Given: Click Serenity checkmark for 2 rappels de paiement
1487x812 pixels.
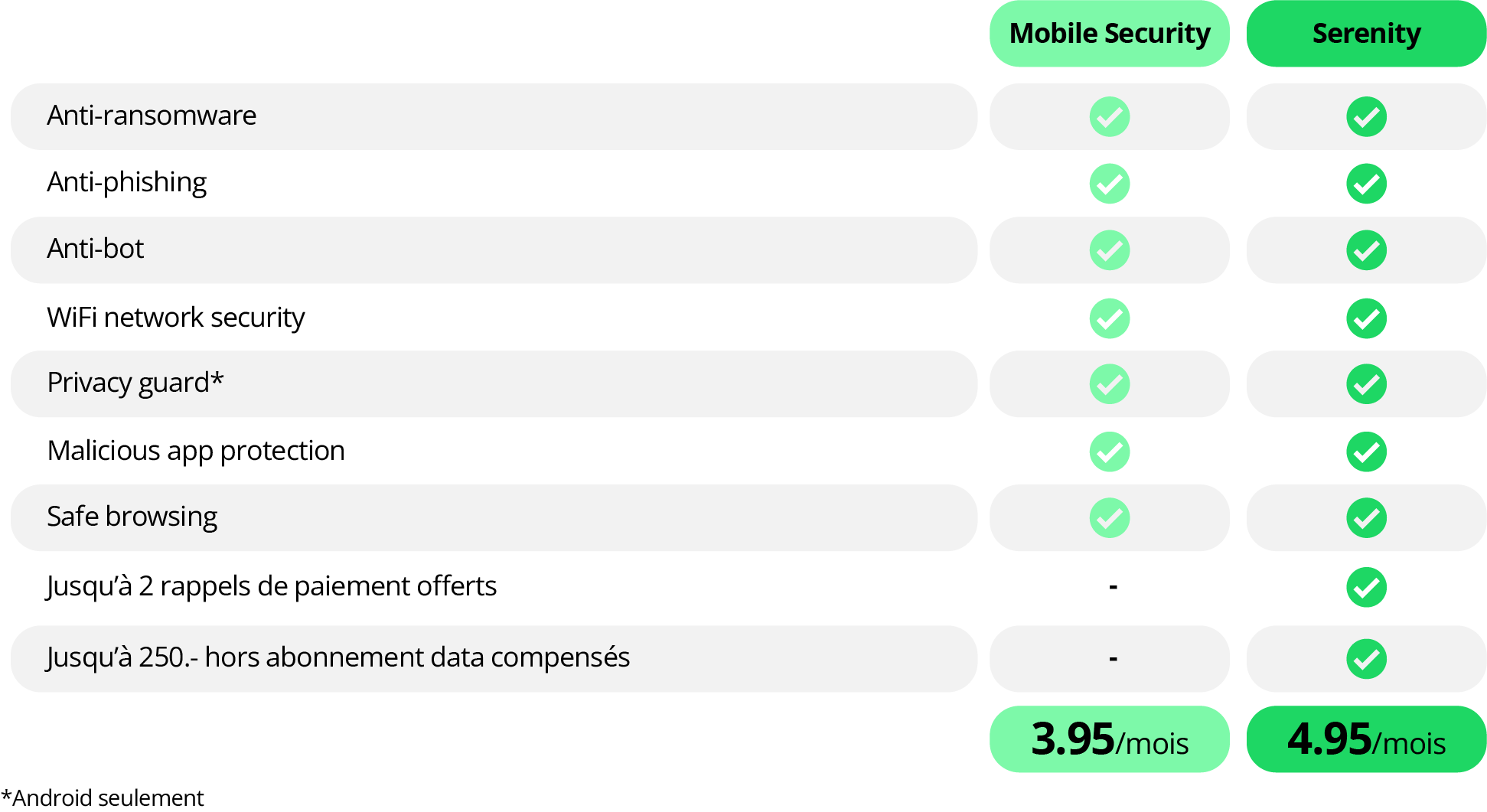Looking at the screenshot, I should (x=1366, y=587).
